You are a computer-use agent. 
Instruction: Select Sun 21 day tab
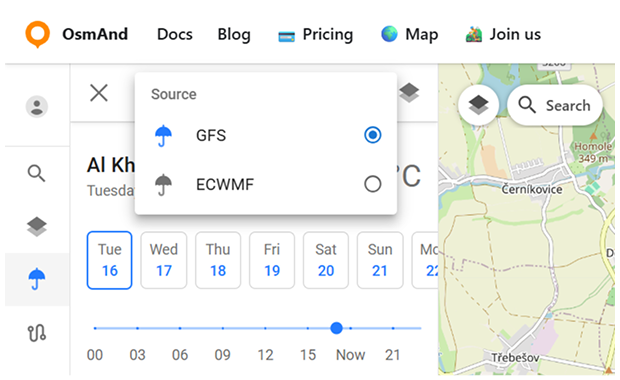click(x=380, y=260)
